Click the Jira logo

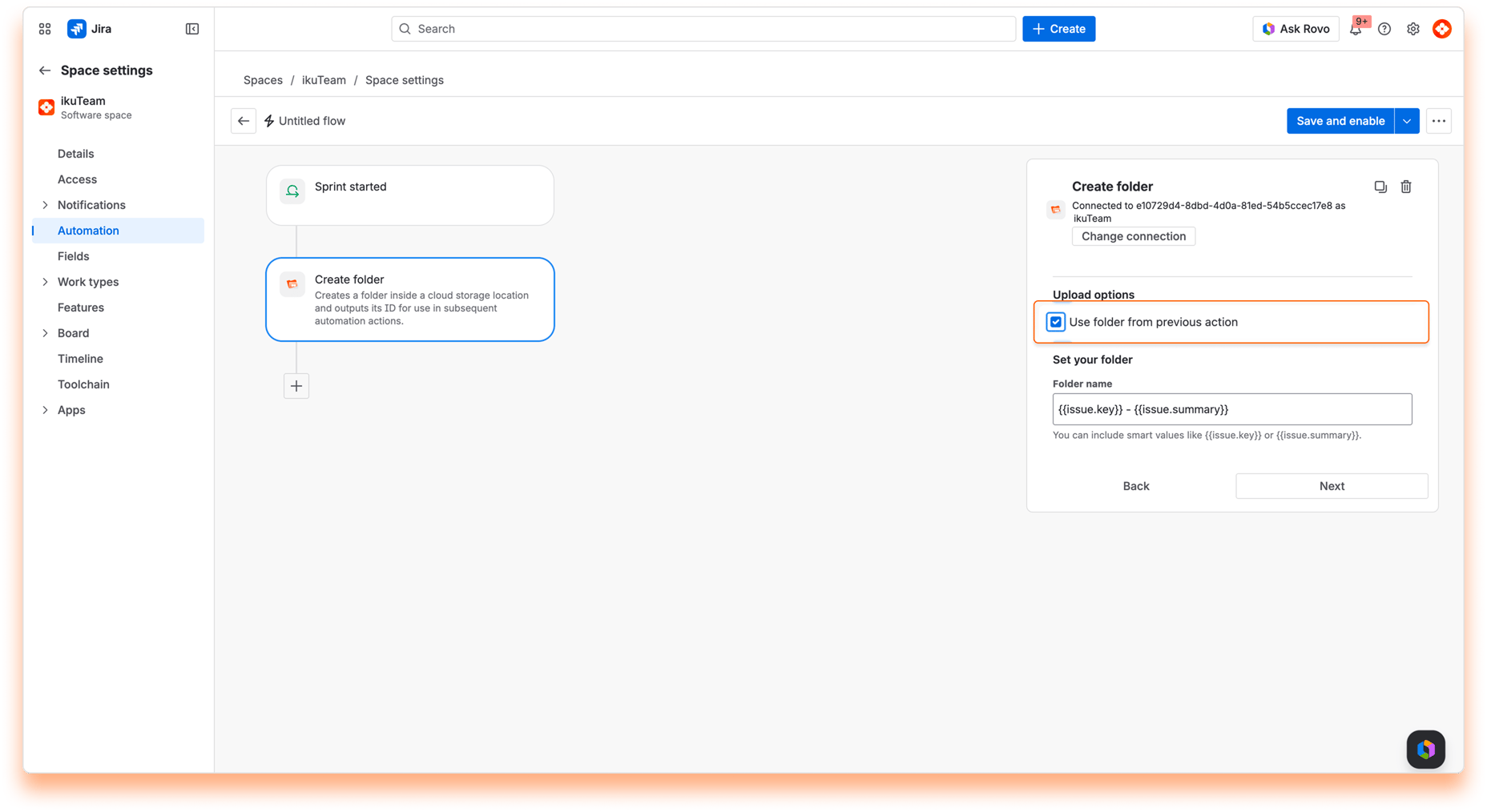point(90,29)
